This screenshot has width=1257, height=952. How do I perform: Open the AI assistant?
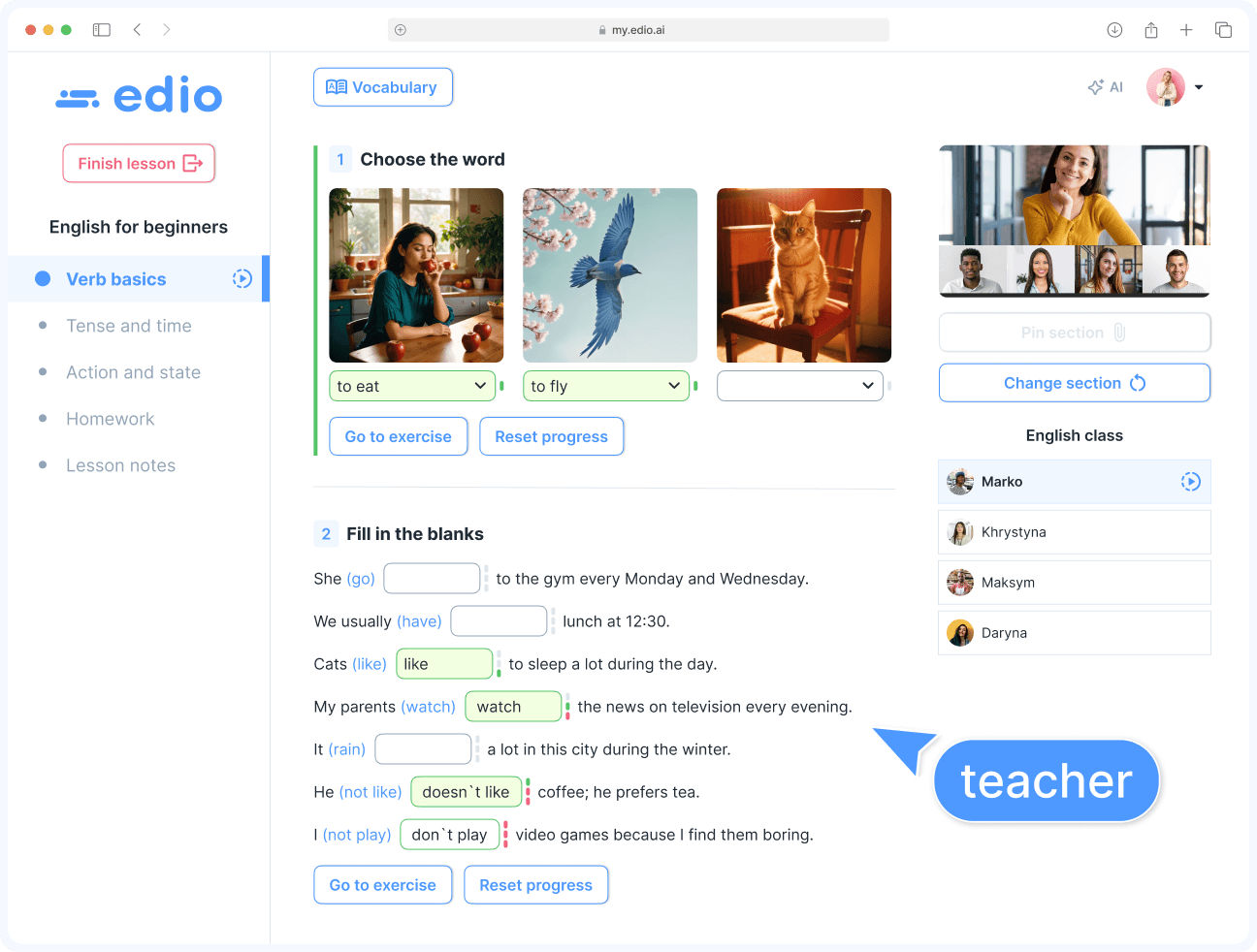pyautogui.click(x=1105, y=86)
